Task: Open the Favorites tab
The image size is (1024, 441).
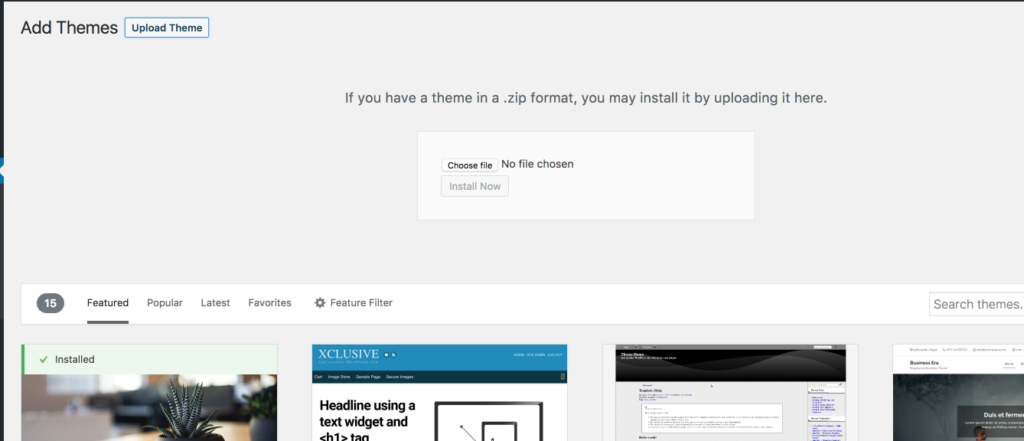Action: (x=270, y=303)
